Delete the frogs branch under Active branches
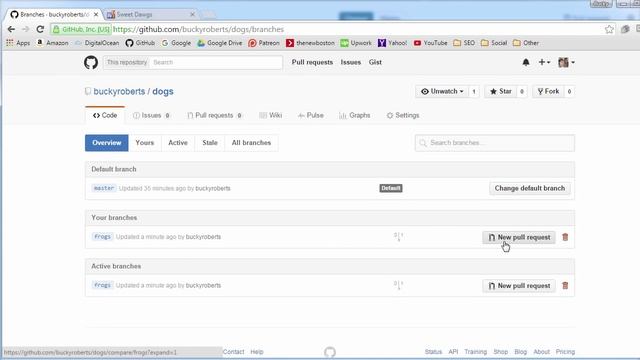 (565, 286)
